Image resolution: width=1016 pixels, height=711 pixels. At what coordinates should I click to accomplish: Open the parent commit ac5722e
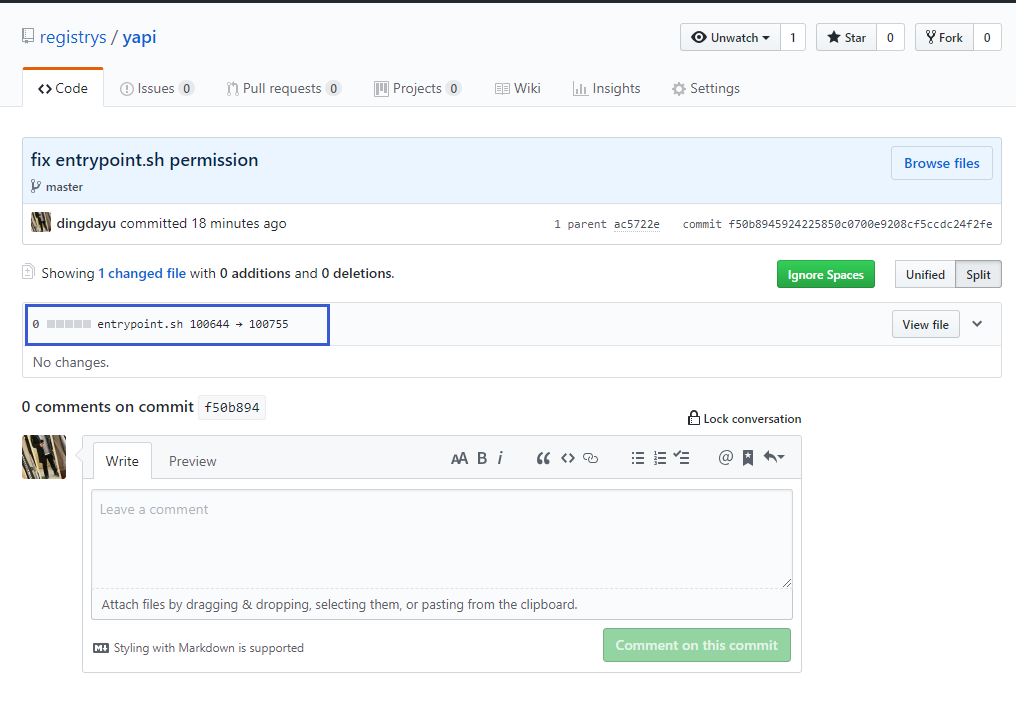coord(636,224)
